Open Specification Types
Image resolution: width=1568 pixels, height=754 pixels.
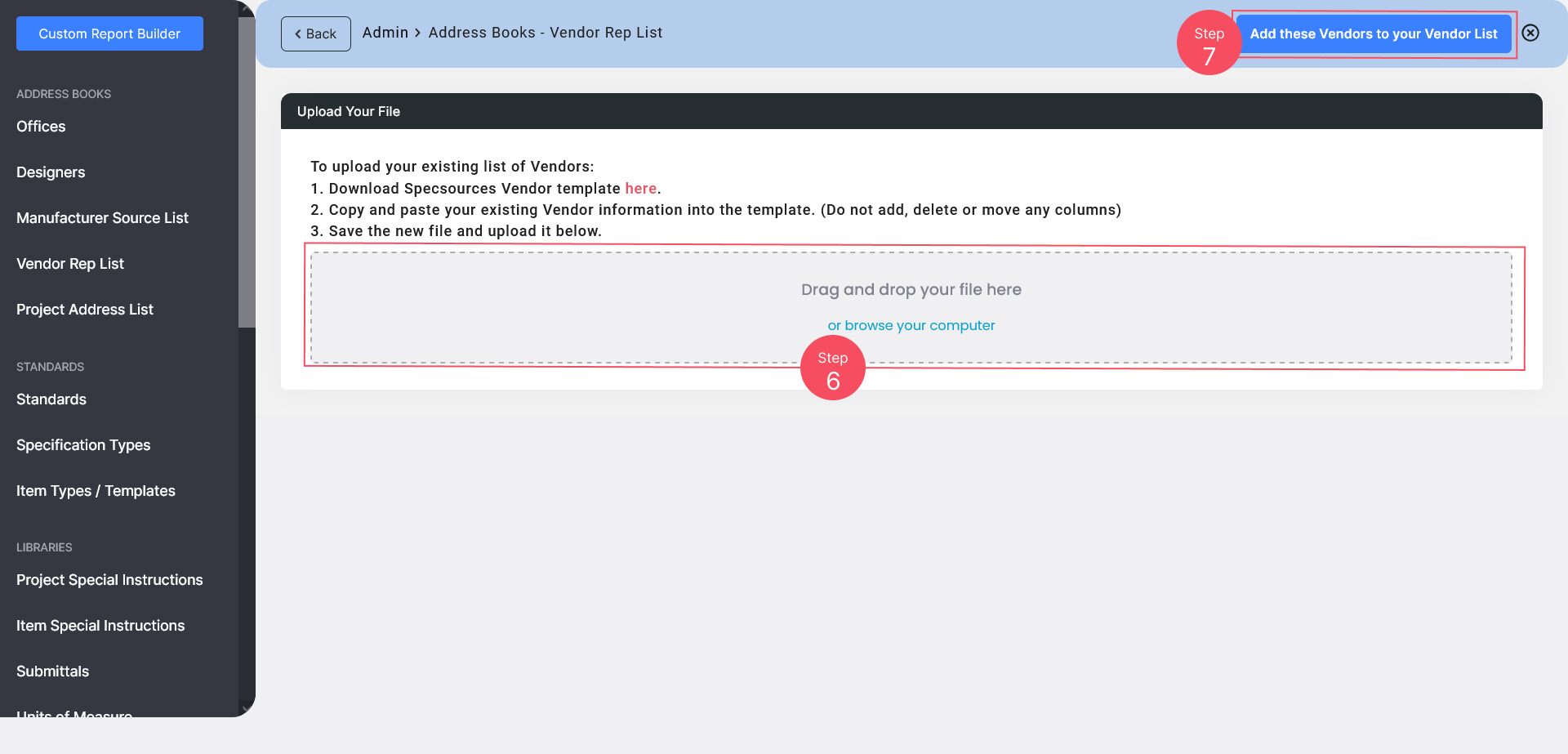coord(83,445)
